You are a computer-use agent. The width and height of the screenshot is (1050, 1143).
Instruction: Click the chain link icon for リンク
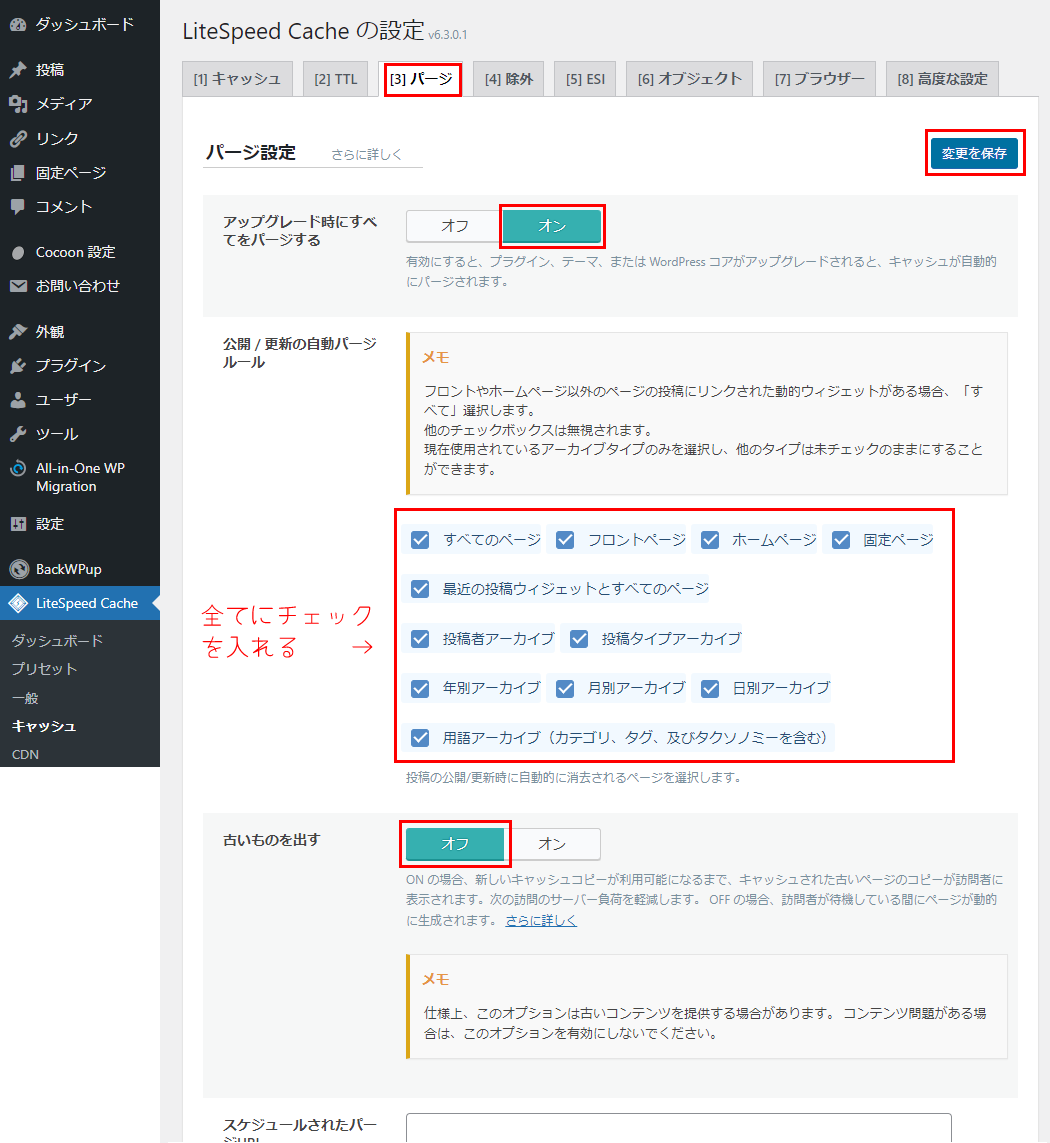(18, 138)
